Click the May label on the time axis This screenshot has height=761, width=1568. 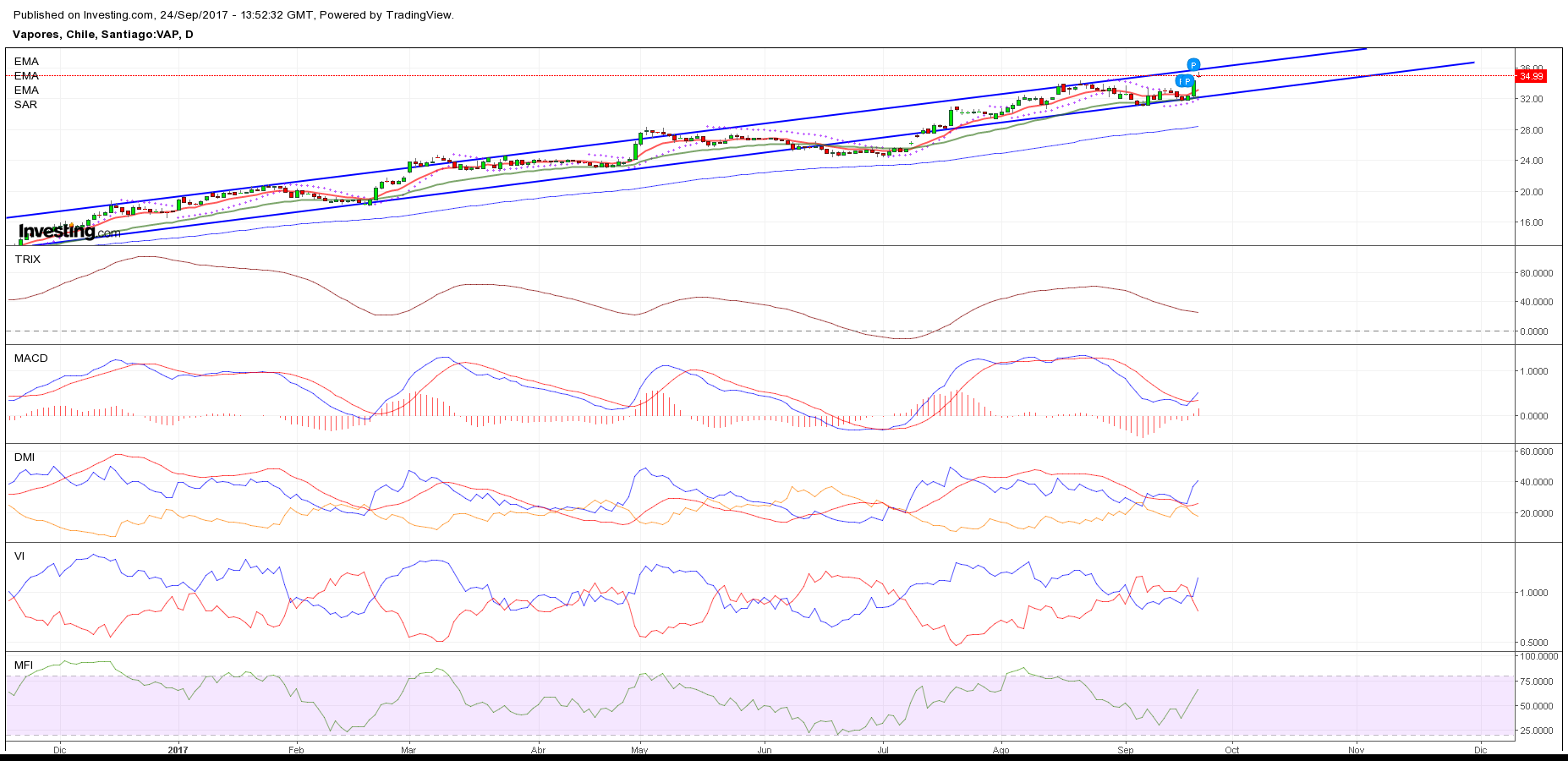(x=639, y=750)
